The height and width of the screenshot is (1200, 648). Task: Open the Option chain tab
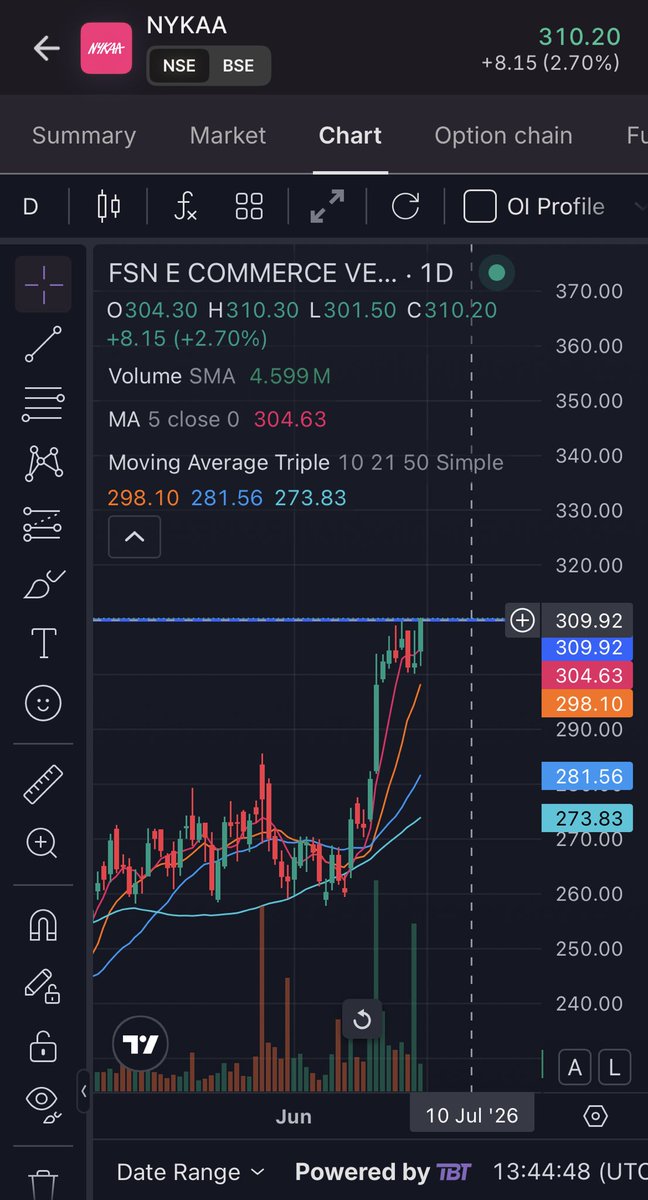point(503,135)
